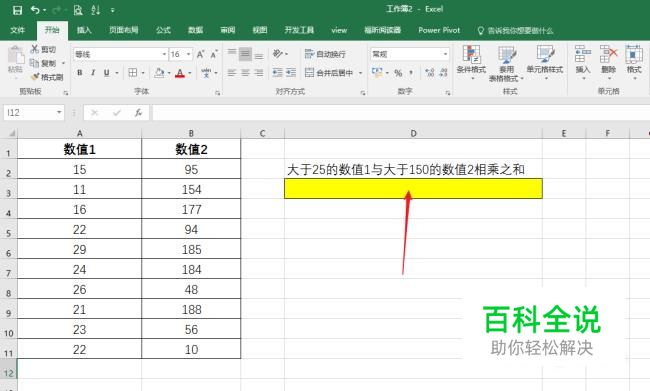The width and height of the screenshot is (650, 391).
Task: Click the Increase Indent icon
Action: [291, 73]
